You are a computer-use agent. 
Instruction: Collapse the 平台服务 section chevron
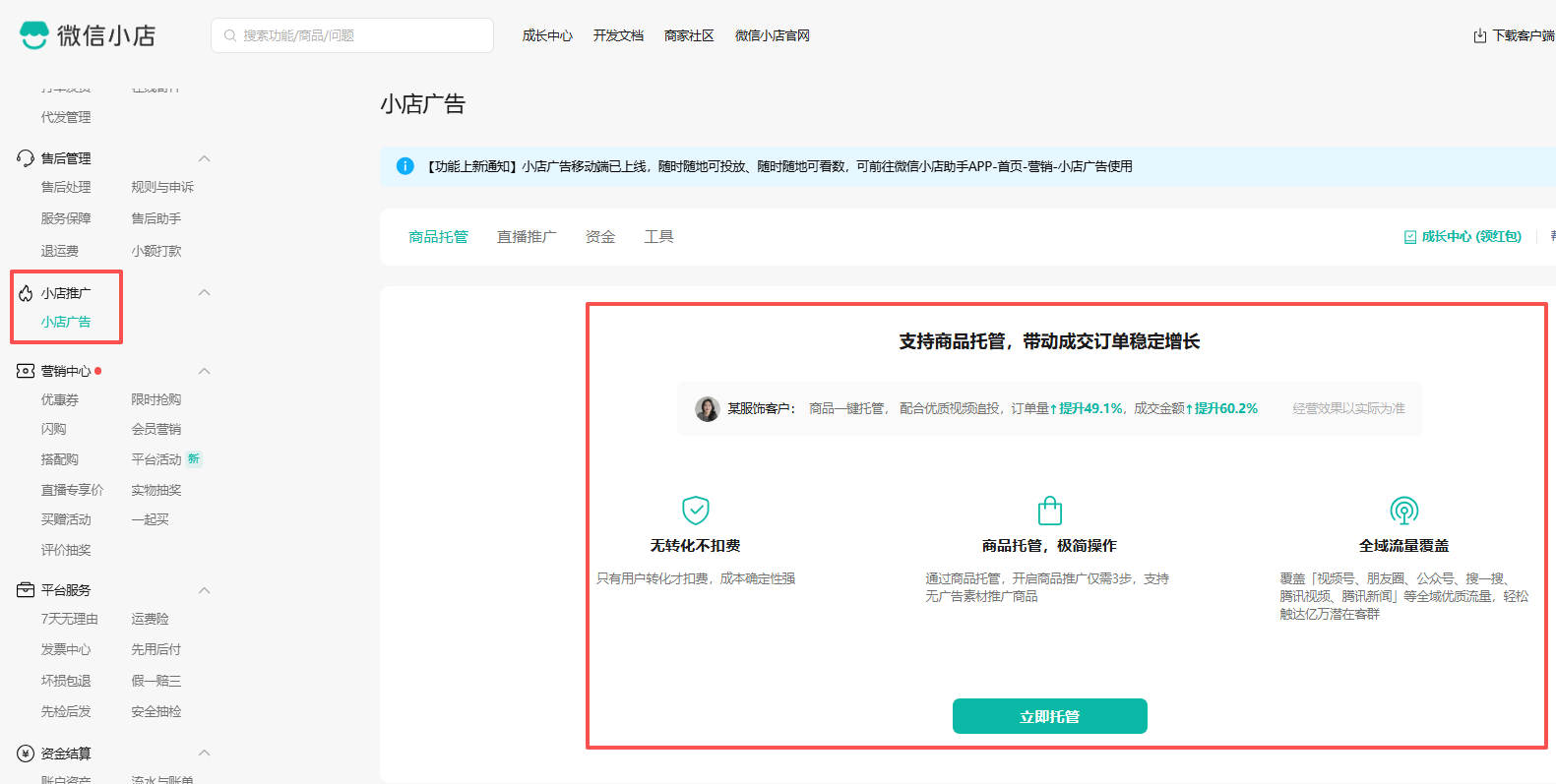click(205, 590)
